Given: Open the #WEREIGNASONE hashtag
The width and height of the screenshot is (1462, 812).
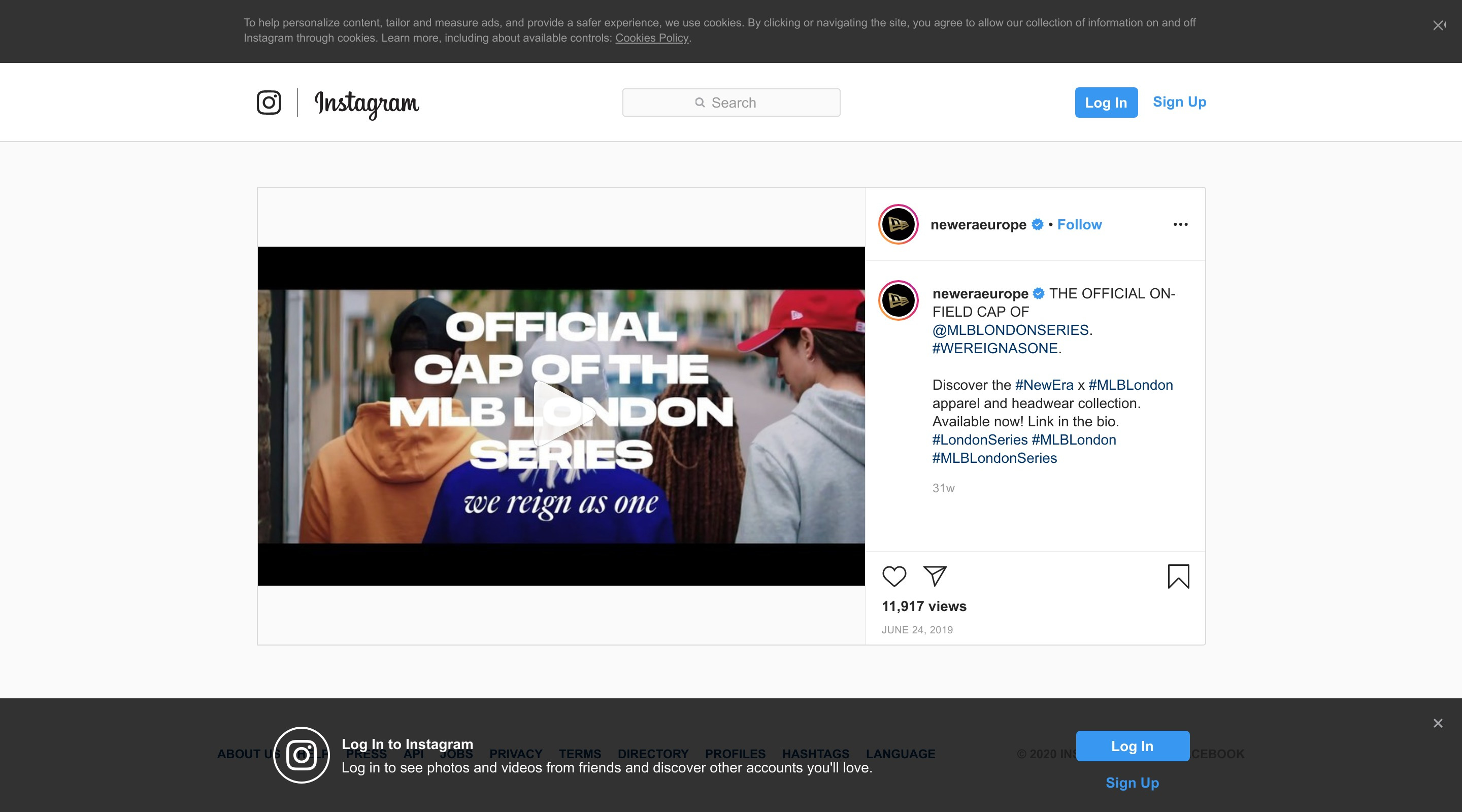Looking at the screenshot, I should click(994, 349).
